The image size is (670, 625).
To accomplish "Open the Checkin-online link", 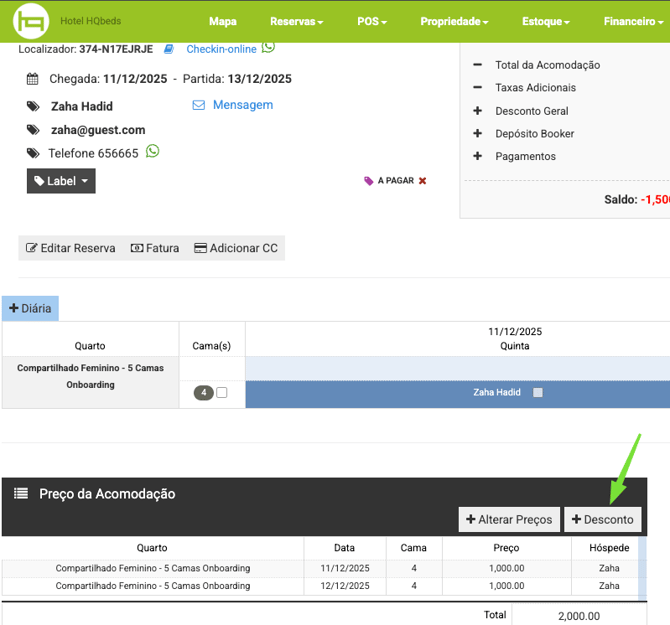I will tap(221, 49).
